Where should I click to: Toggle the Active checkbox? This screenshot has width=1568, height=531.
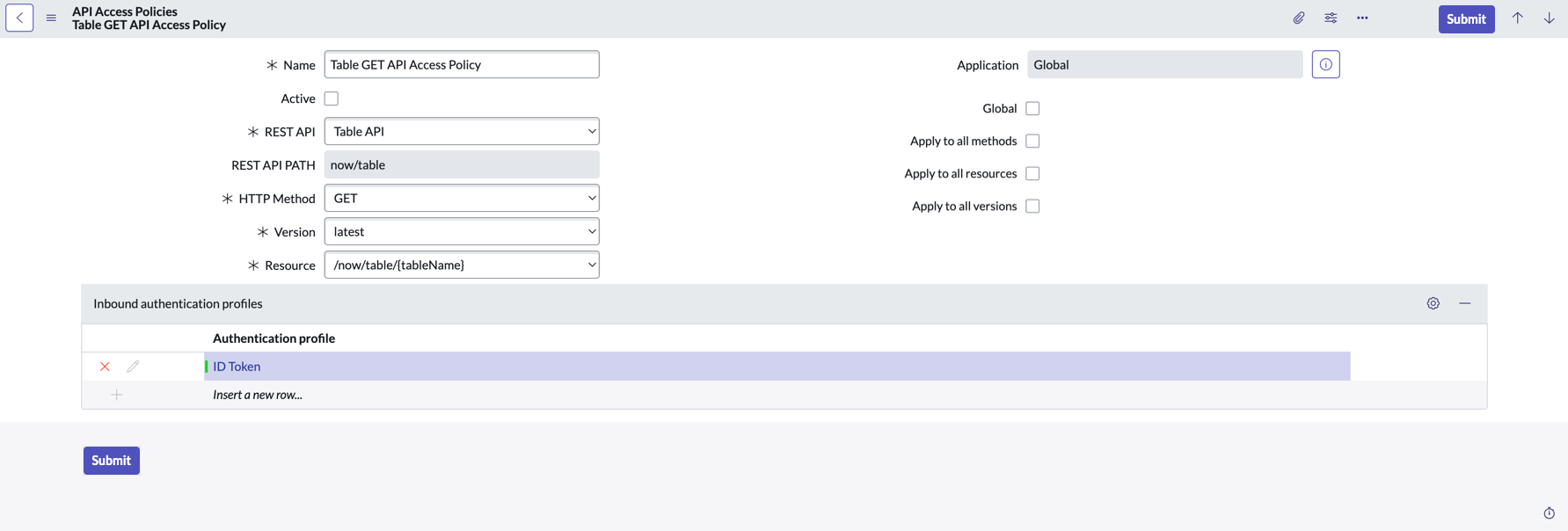[332, 98]
